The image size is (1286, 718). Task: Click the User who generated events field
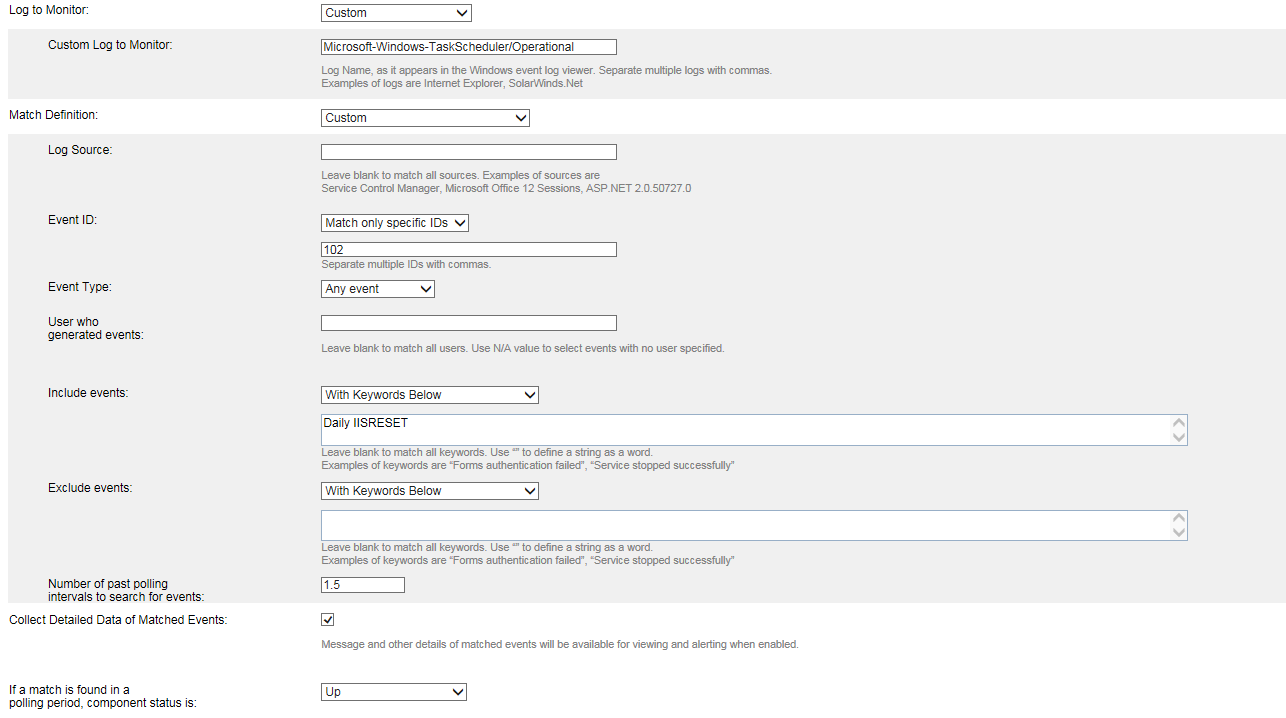coord(469,323)
